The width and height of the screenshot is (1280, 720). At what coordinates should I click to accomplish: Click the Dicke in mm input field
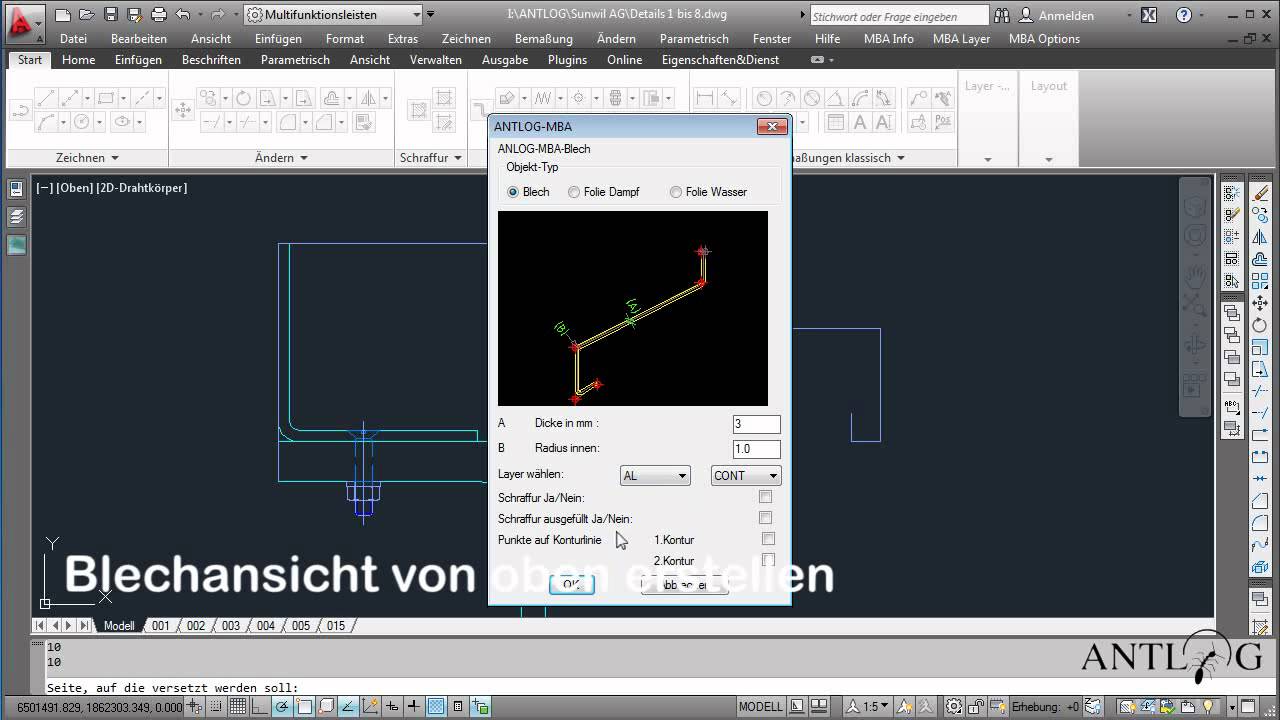pyautogui.click(x=756, y=424)
